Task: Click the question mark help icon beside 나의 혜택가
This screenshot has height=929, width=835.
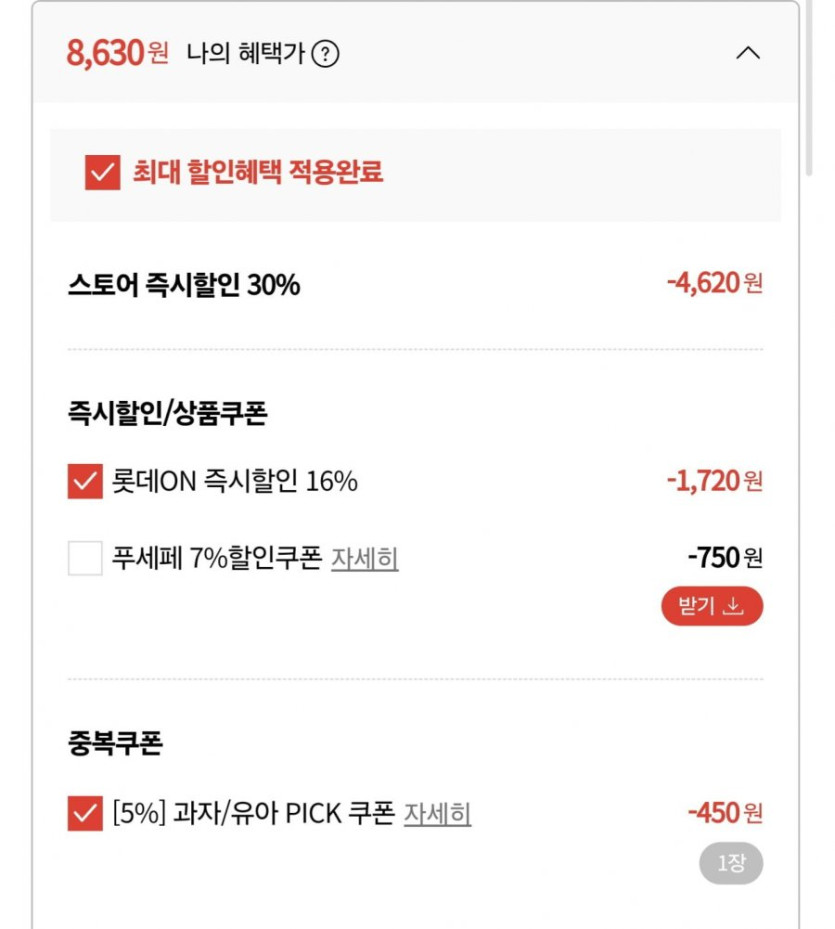Action: pyautogui.click(x=325, y=54)
